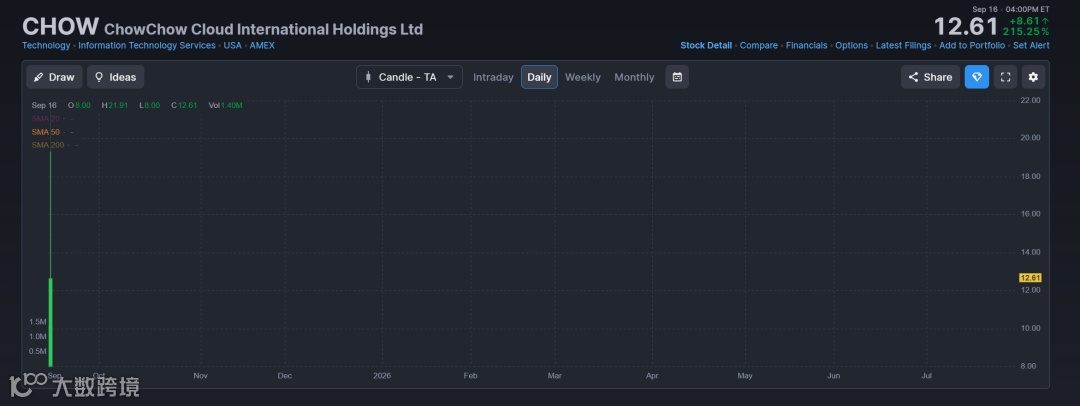Expand the Candle - TA chart type dropdown
Viewport: 1080px width, 406px height.
409,77
